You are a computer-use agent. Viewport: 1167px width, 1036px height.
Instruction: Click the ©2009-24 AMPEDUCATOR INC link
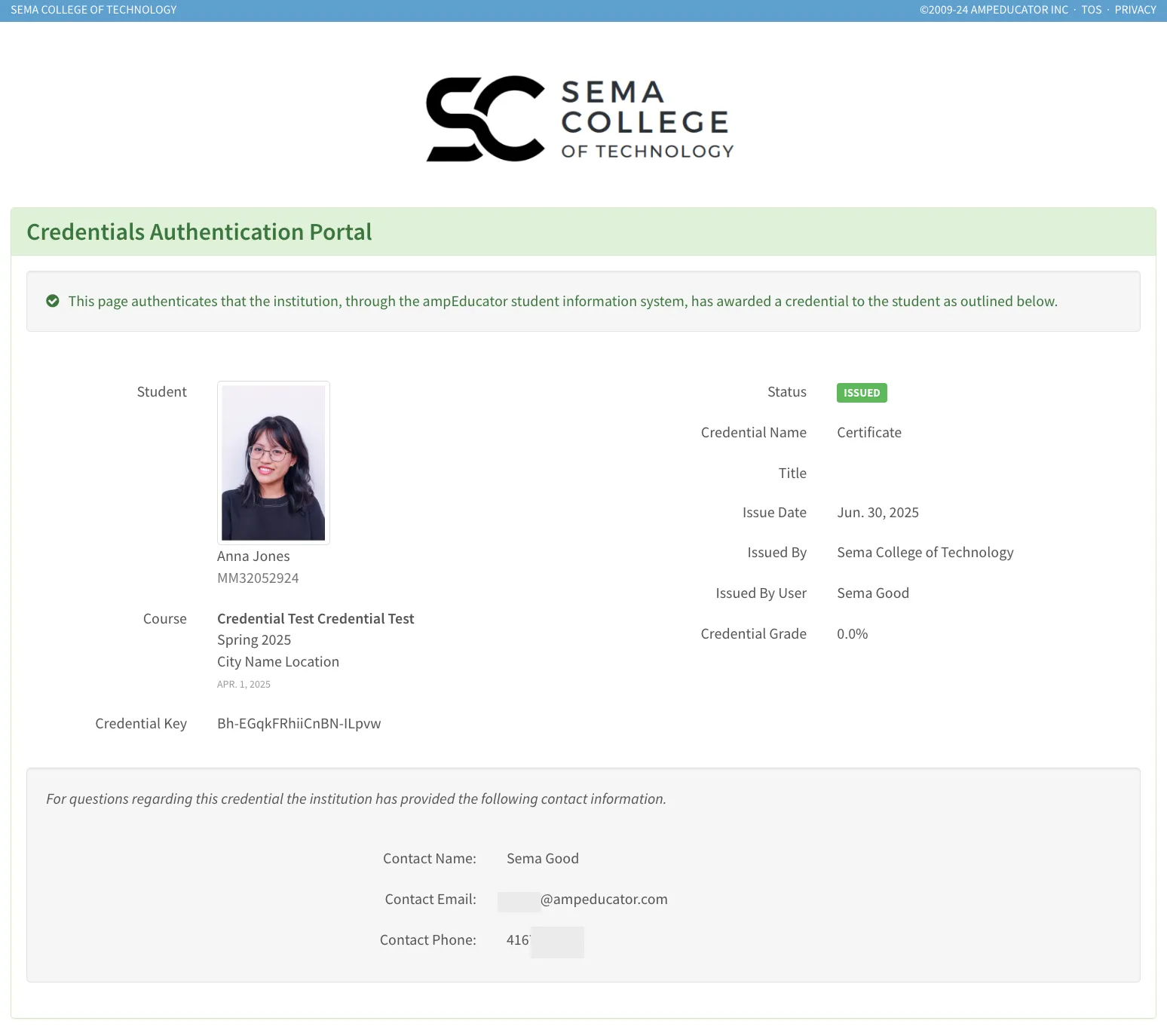[x=994, y=10]
